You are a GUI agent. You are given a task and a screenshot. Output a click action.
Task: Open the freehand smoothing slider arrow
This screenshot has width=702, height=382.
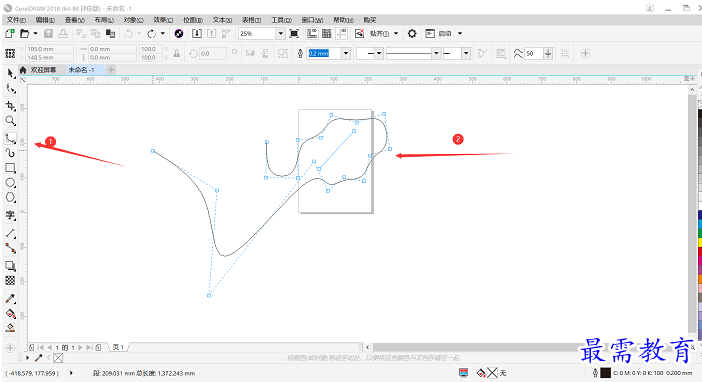tap(548, 53)
